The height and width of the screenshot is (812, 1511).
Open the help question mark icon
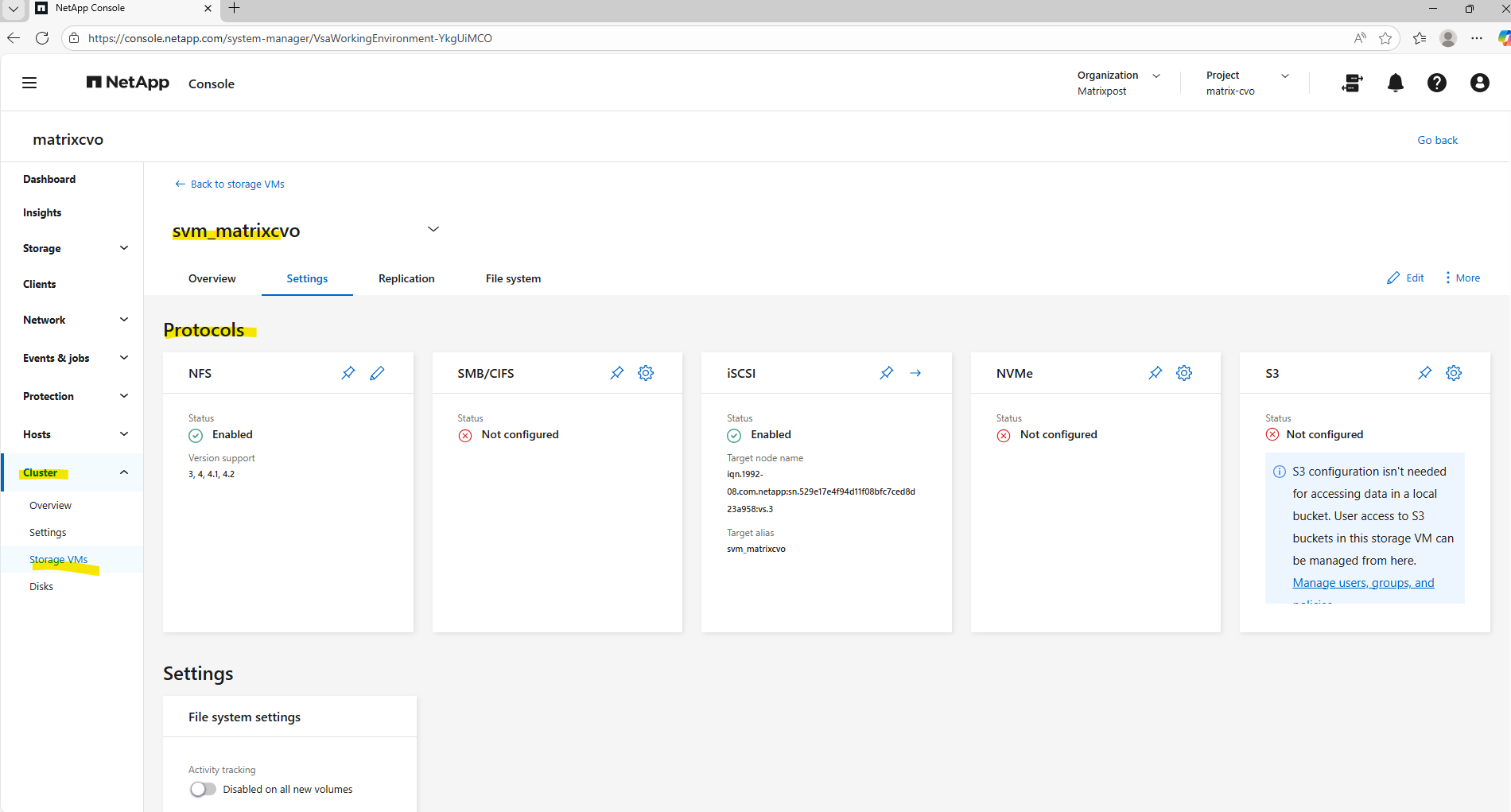[1436, 83]
